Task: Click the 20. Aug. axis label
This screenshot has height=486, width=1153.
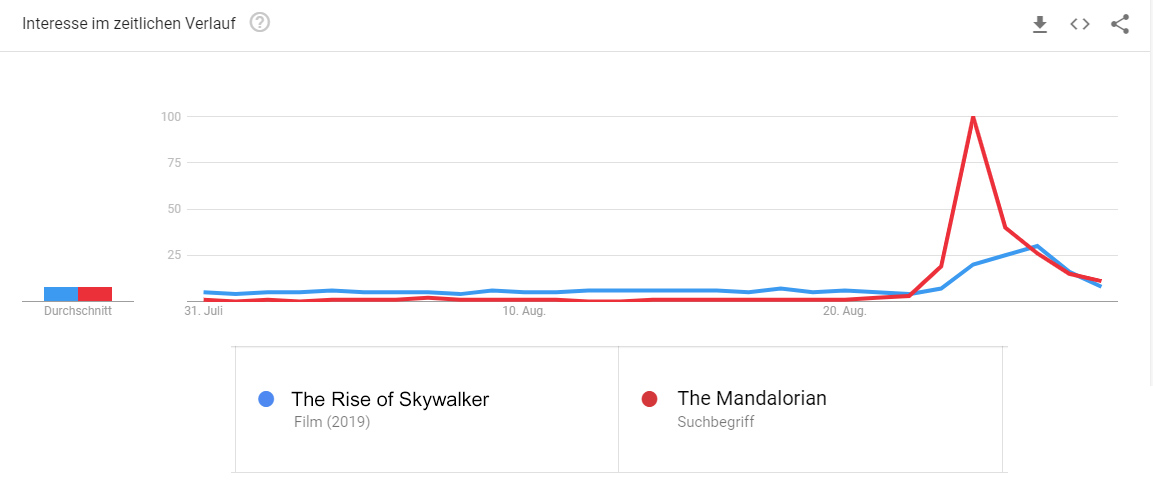Action: 844,312
